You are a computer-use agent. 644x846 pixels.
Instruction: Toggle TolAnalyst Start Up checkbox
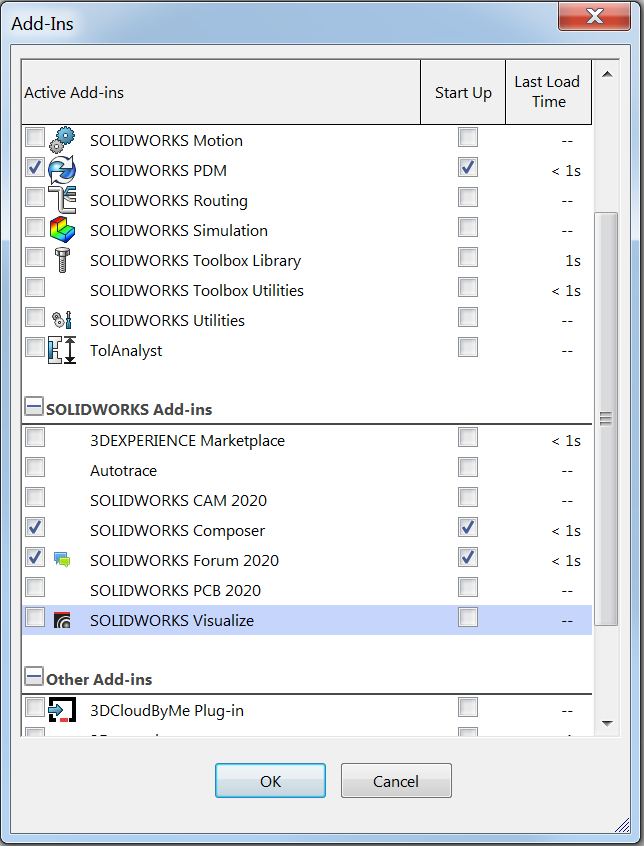point(468,347)
